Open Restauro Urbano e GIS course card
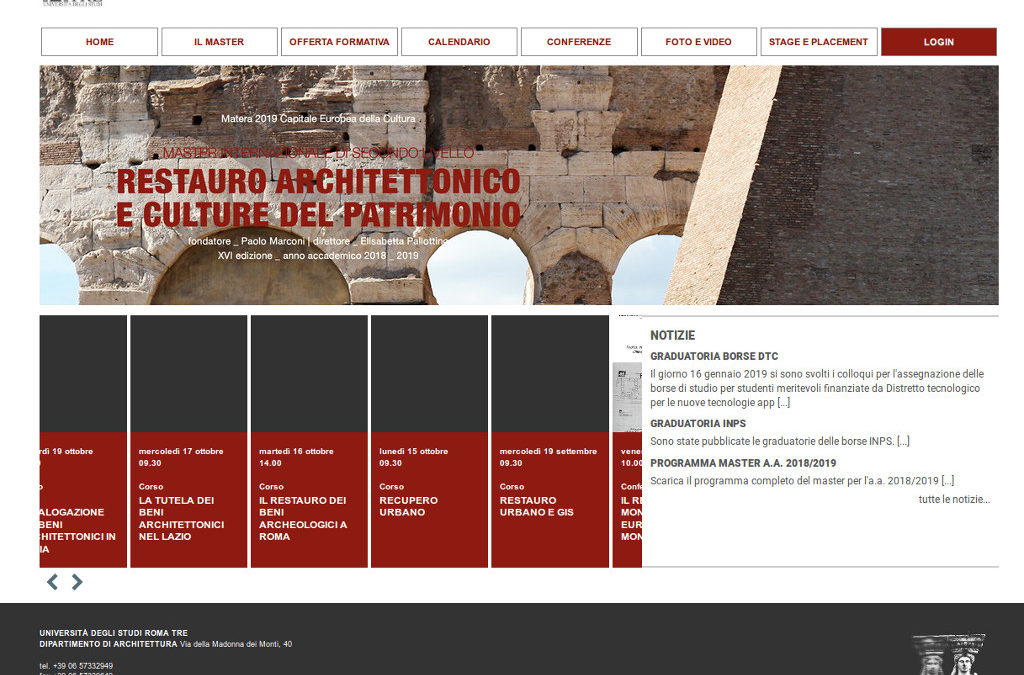The width and height of the screenshot is (1024, 675). (550, 441)
